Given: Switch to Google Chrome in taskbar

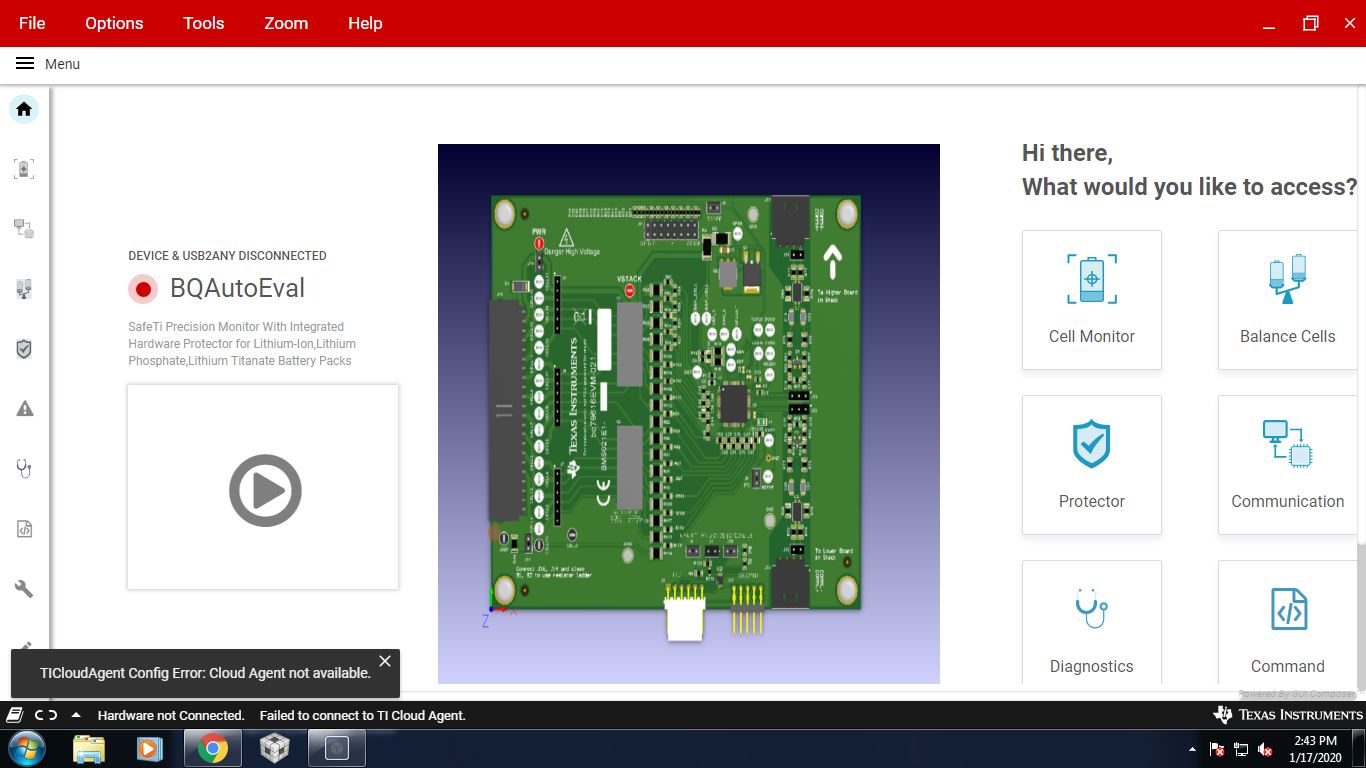Looking at the screenshot, I should click(x=212, y=748).
